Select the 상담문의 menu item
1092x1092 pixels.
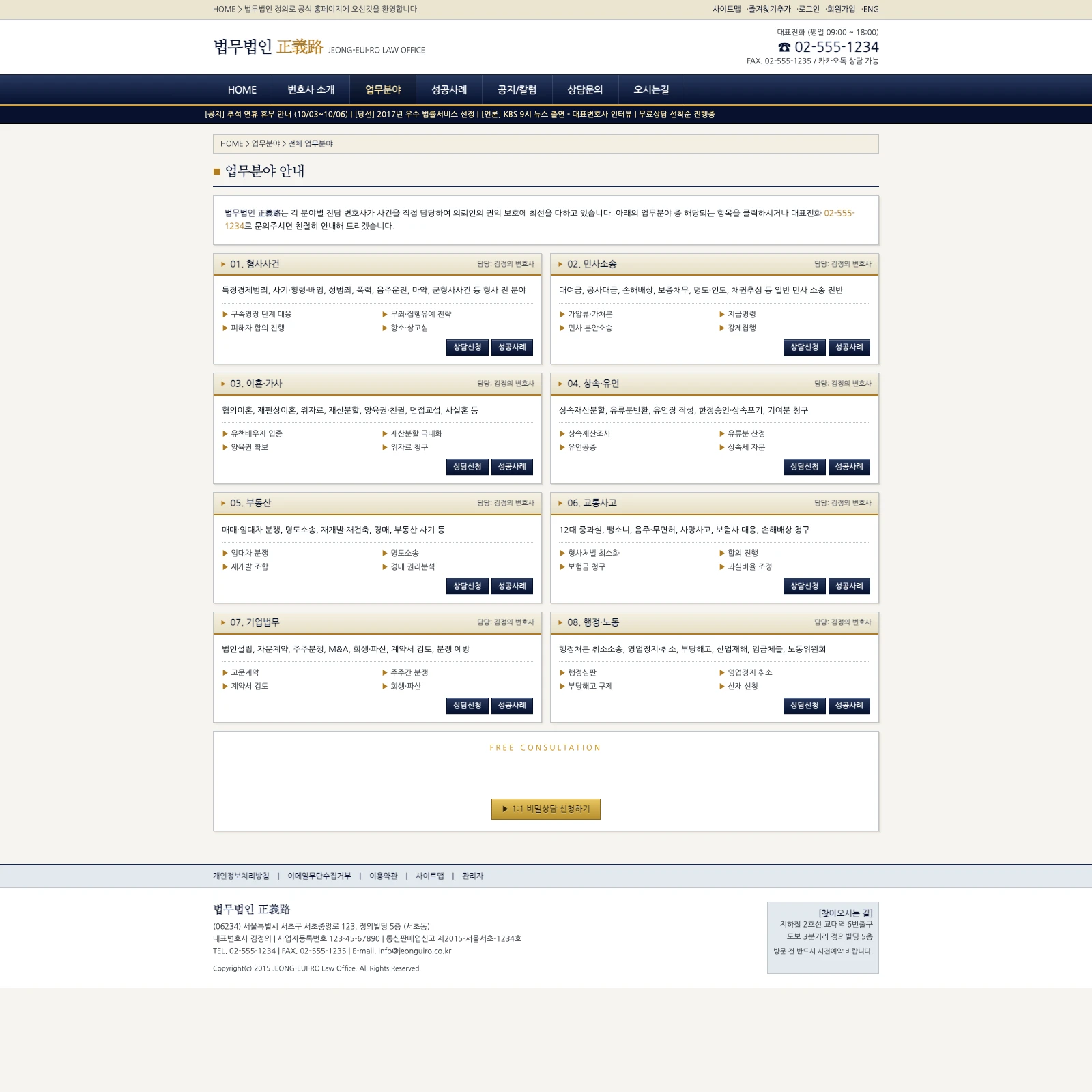[585, 90]
